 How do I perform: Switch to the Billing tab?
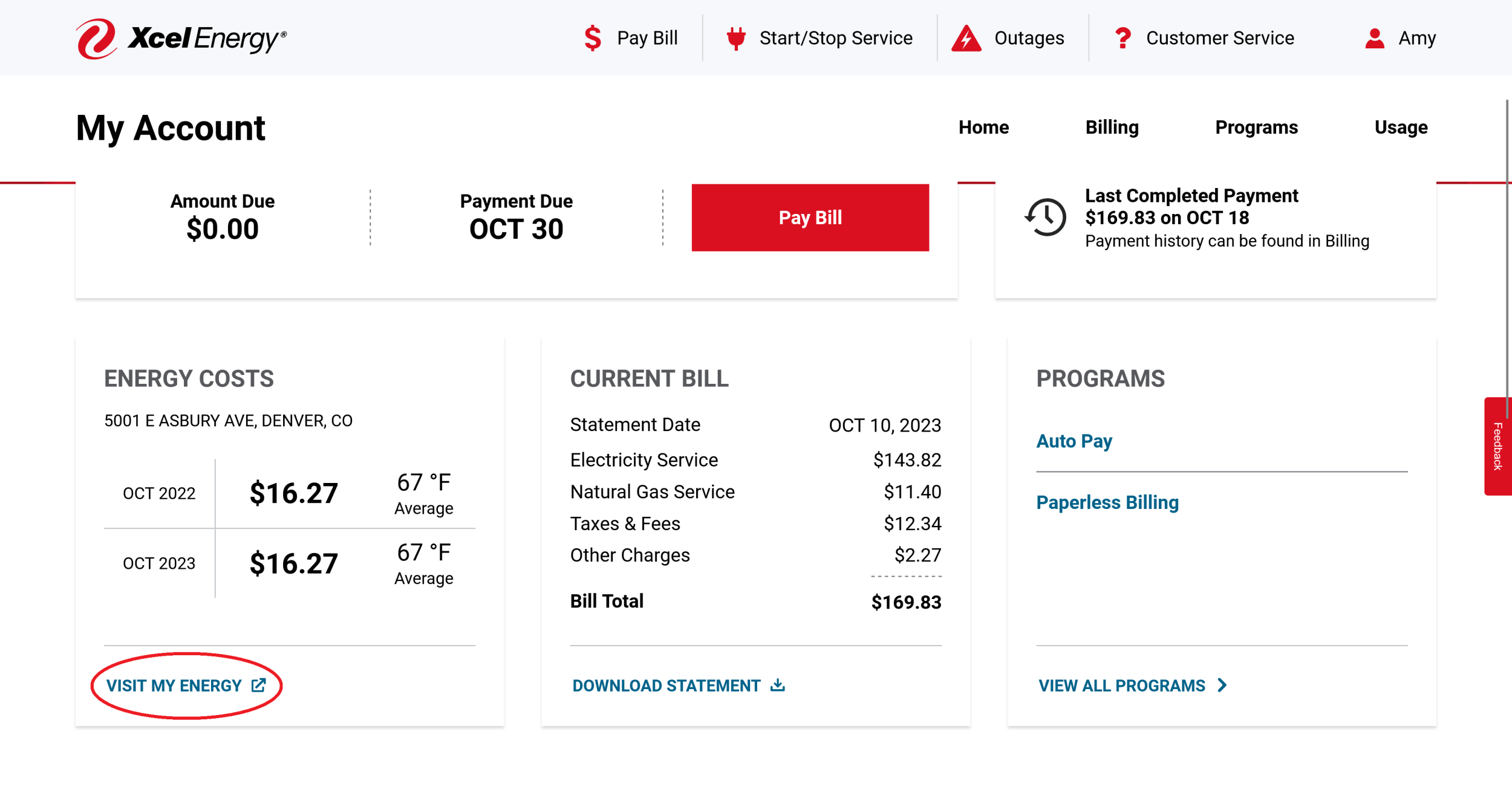click(x=1112, y=128)
